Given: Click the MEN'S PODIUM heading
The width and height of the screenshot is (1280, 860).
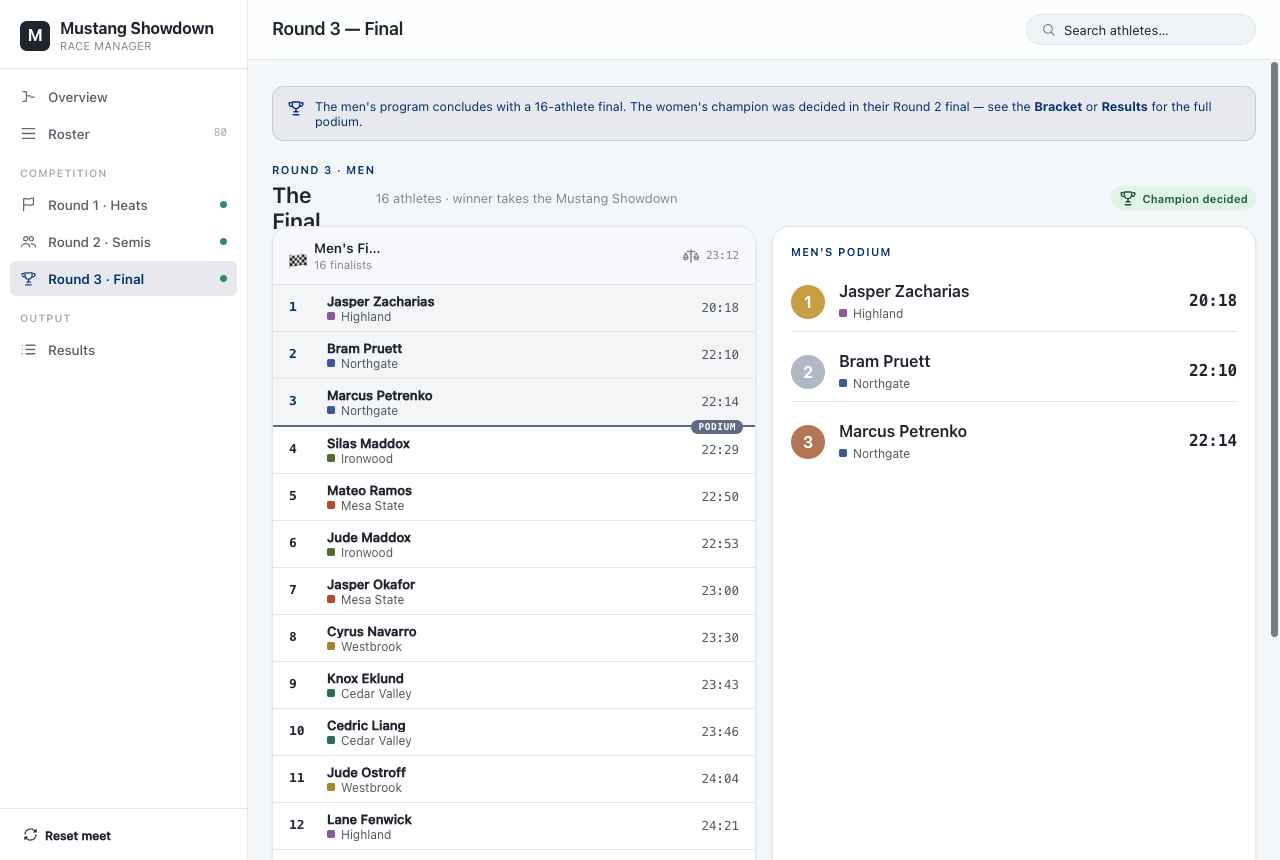Looking at the screenshot, I should [841, 252].
